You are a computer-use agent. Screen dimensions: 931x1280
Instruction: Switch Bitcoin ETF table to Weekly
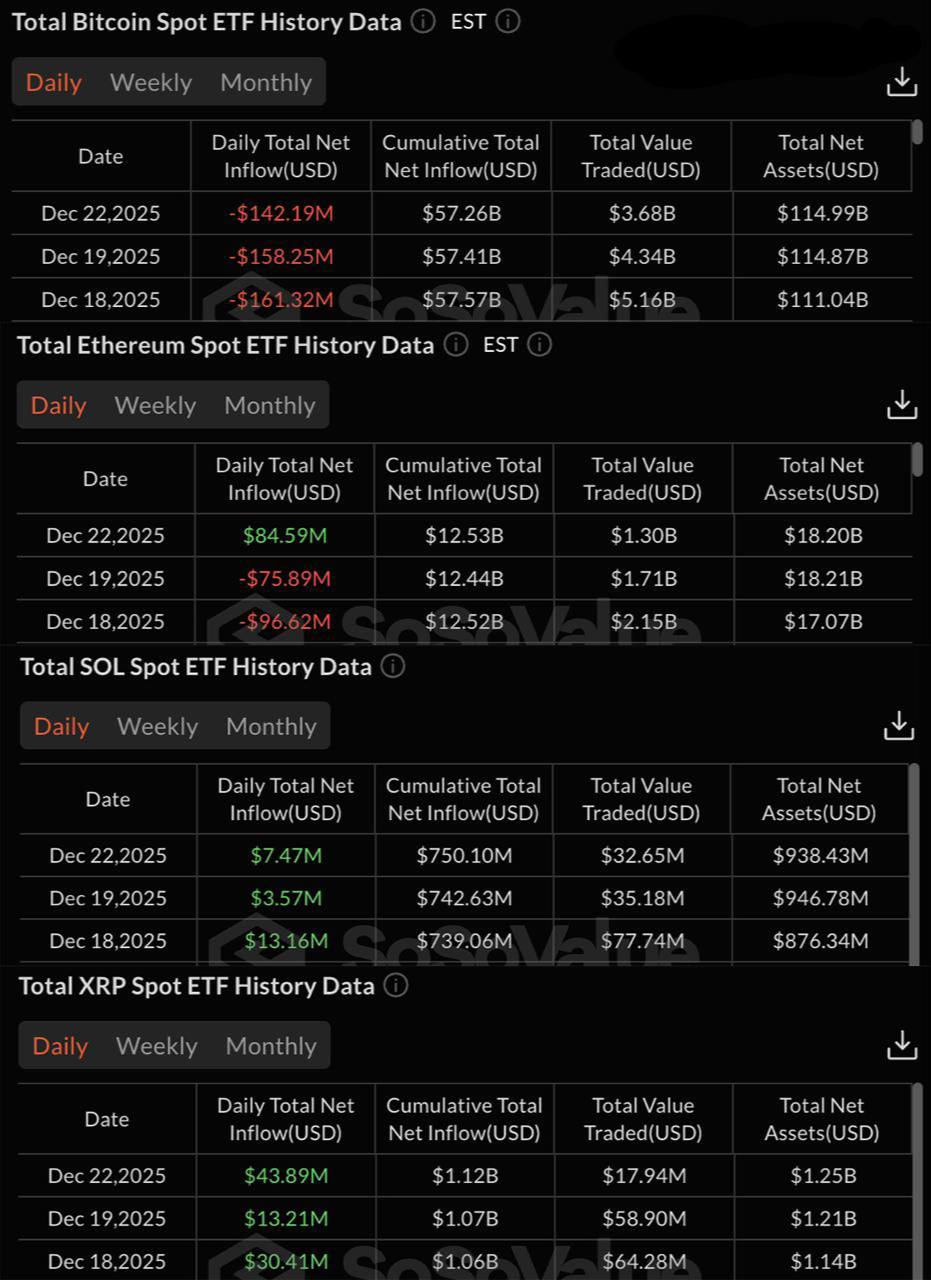click(151, 82)
